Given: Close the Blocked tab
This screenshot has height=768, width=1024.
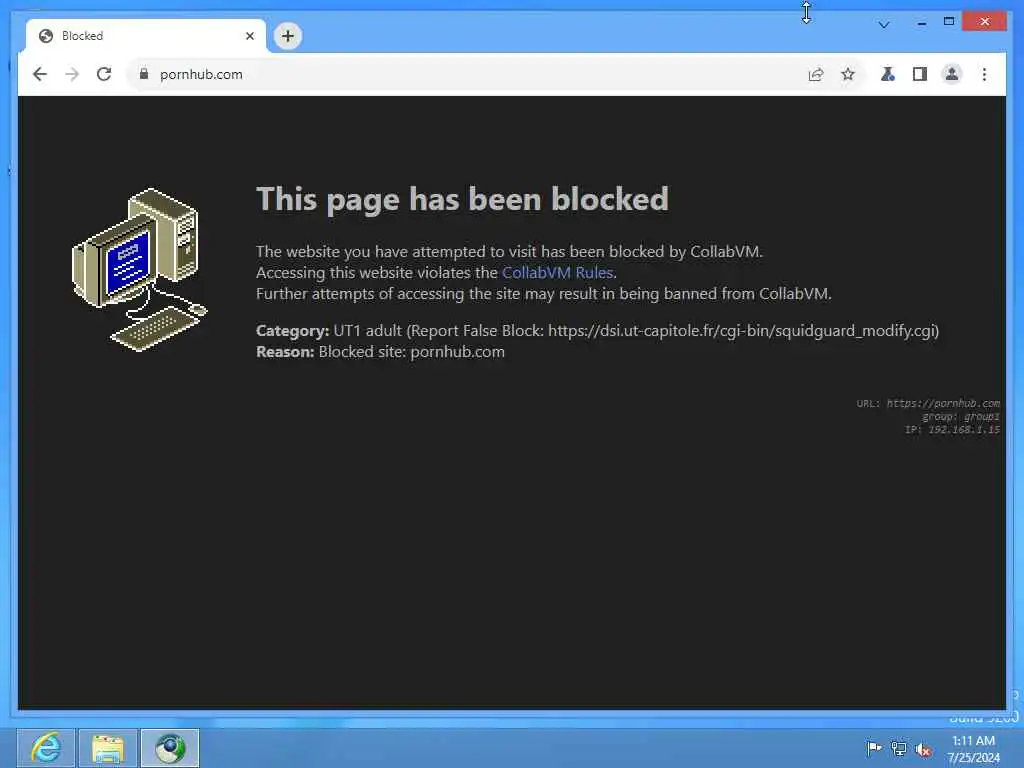Looking at the screenshot, I should [x=249, y=36].
